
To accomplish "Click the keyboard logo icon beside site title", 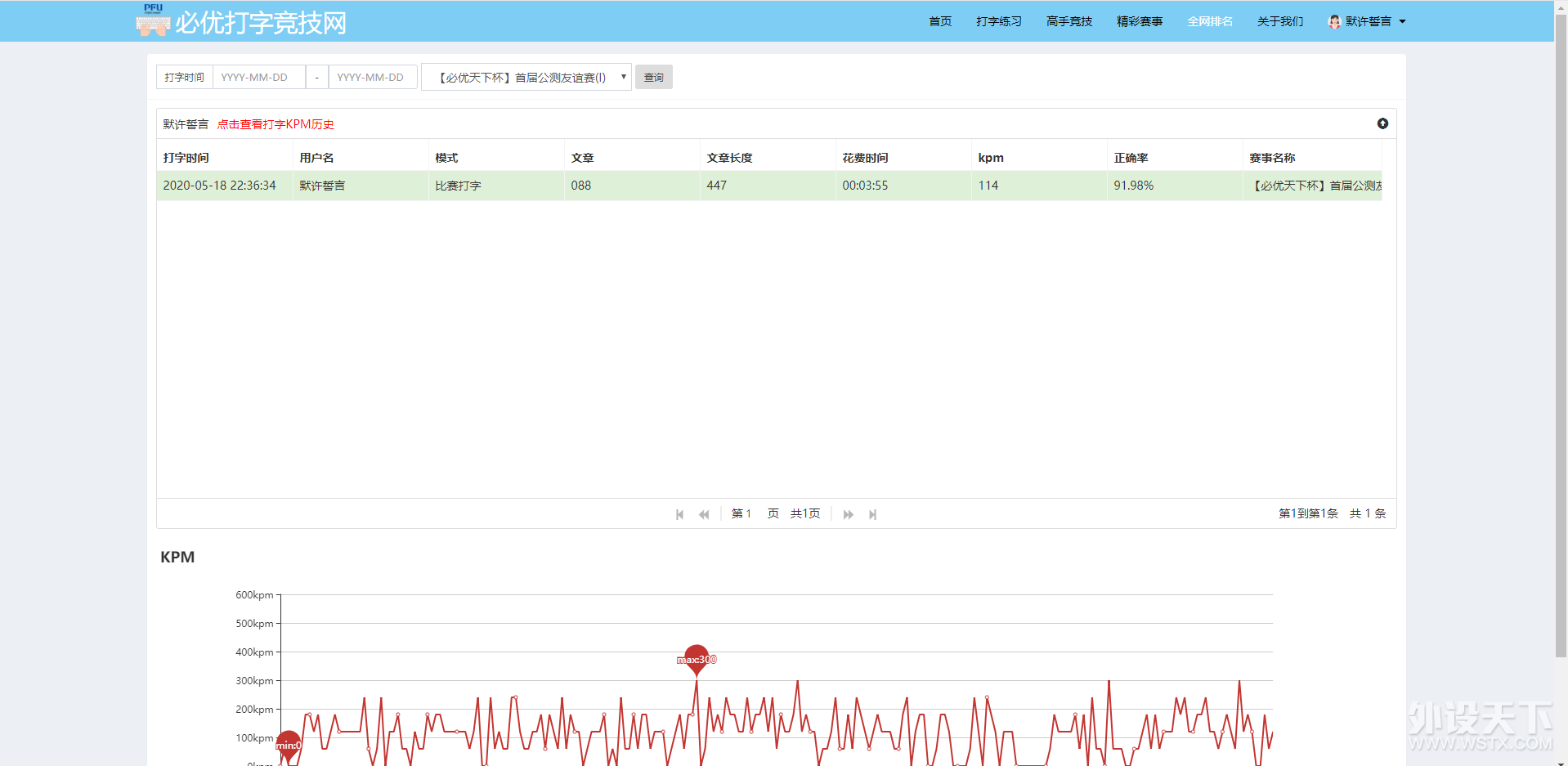I will (153, 20).
